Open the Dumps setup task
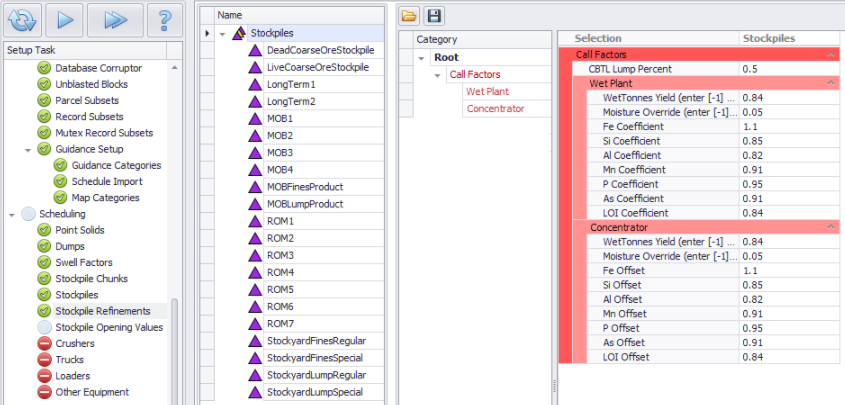 click(x=70, y=247)
